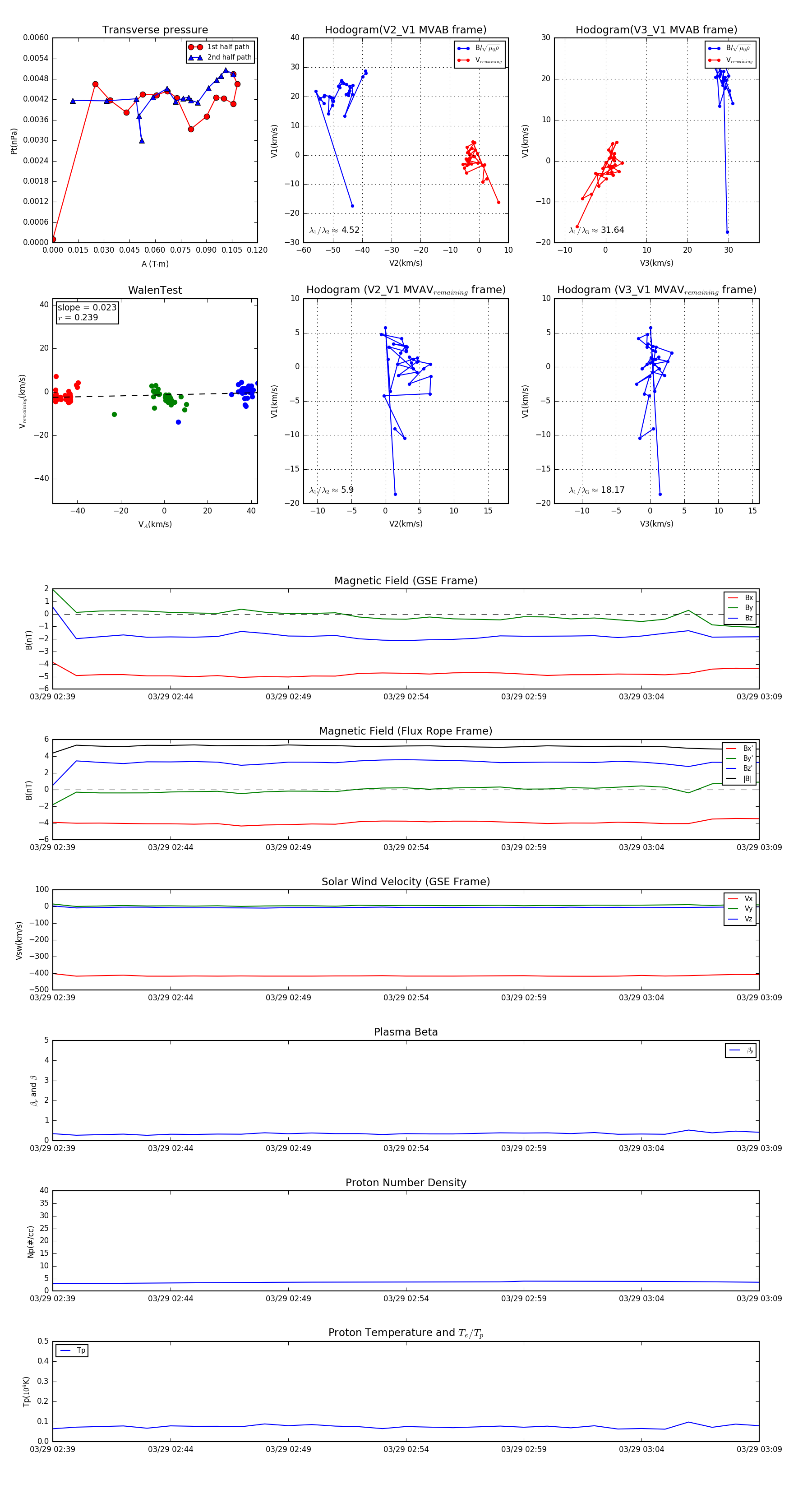Select the "r = 0.239" annotation
Screen dimensions: 812x1489
pyautogui.click(x=78, y=317)
